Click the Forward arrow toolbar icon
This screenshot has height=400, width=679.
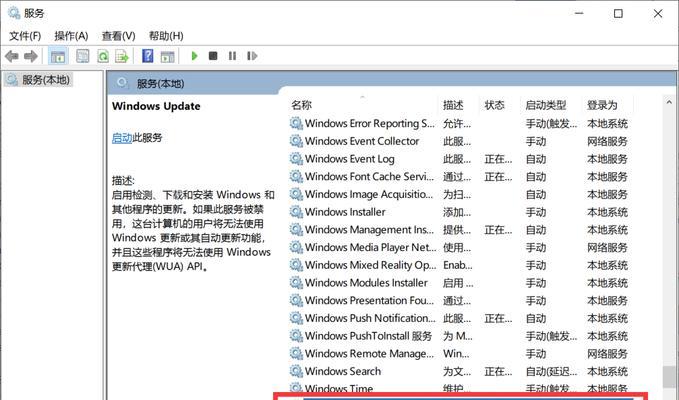(x=30, y=56)
